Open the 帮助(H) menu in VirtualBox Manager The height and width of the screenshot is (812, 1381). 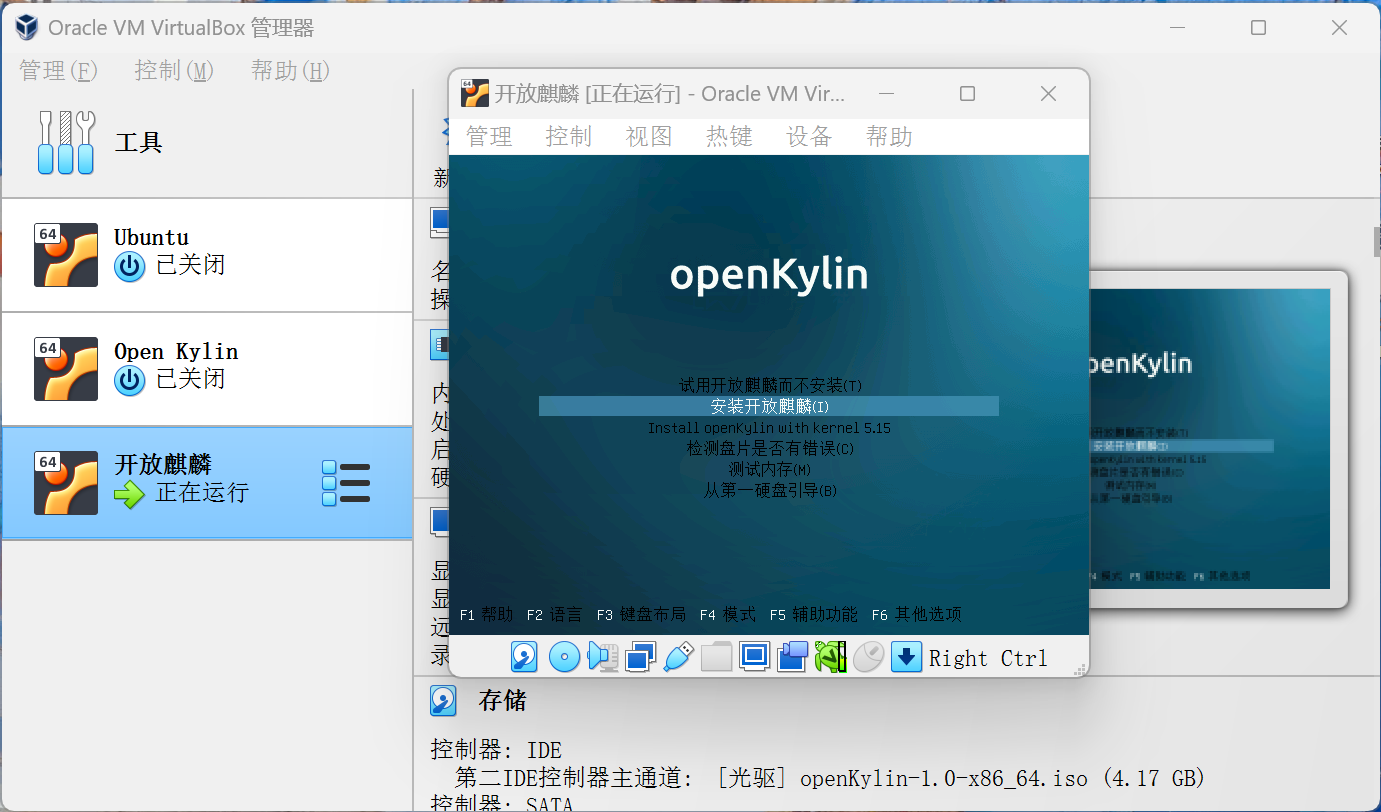tap(291, 71)
